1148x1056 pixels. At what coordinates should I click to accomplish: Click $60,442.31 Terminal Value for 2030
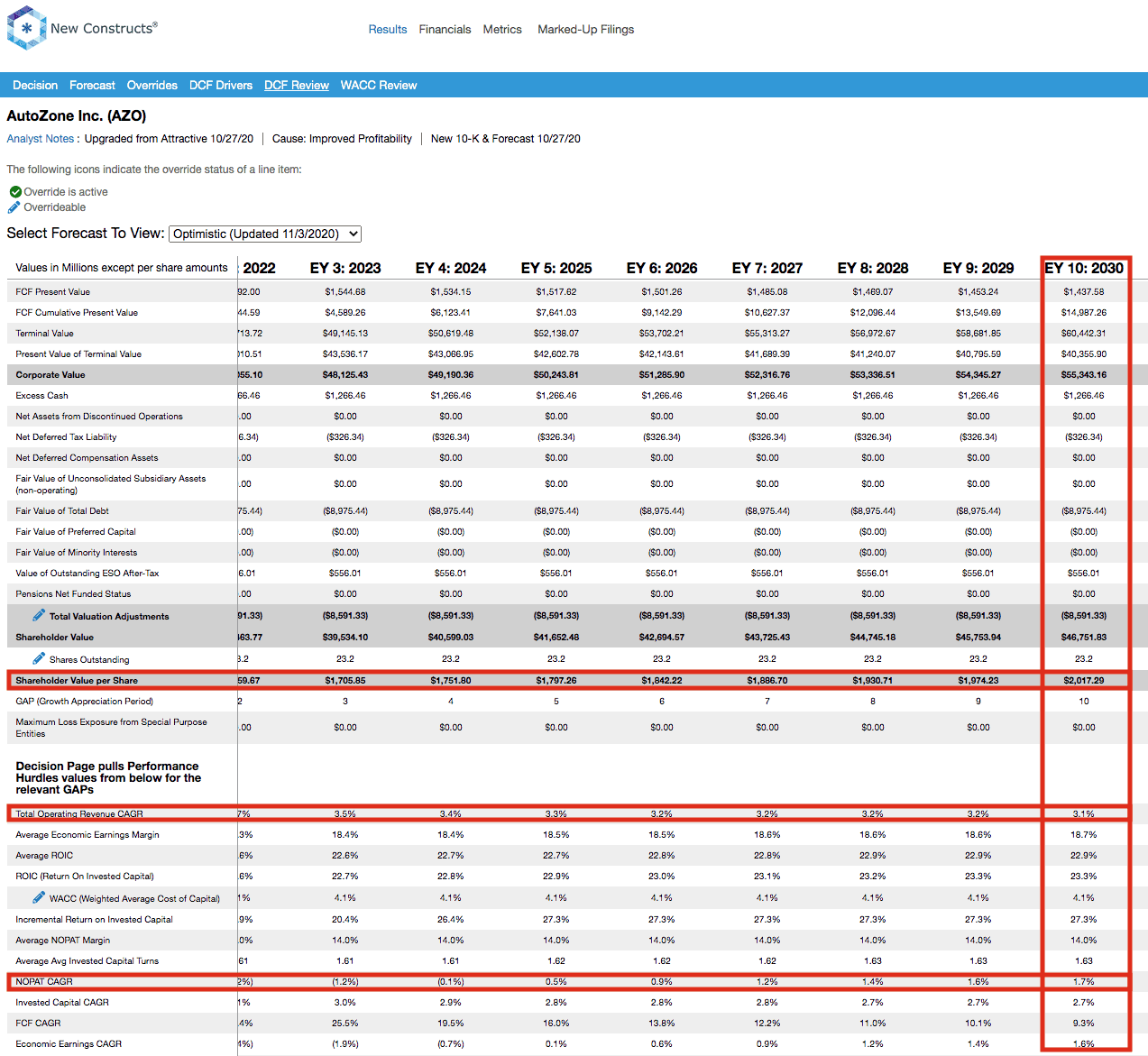(x=1084, y=334)
